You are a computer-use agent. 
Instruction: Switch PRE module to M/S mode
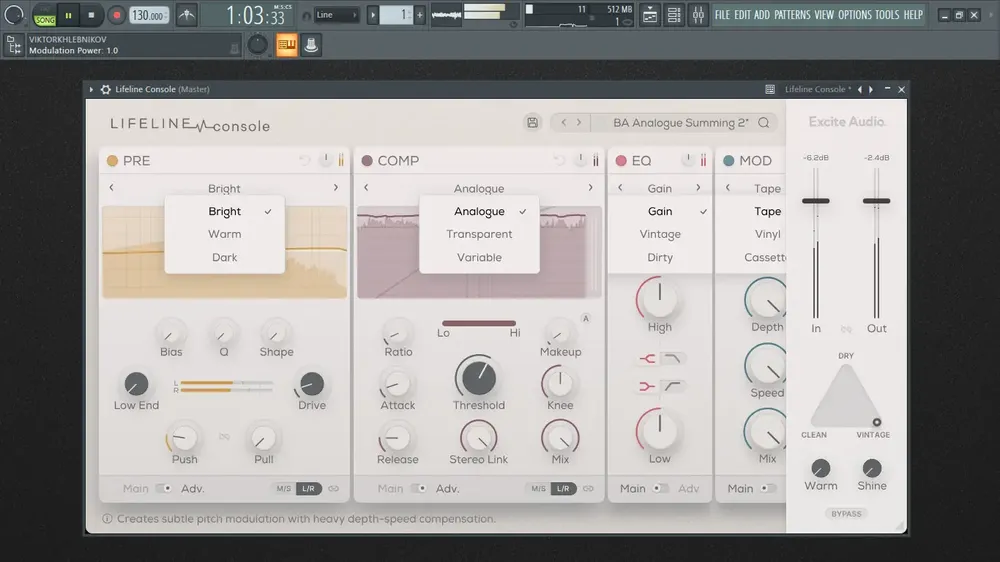pos(284,489)
